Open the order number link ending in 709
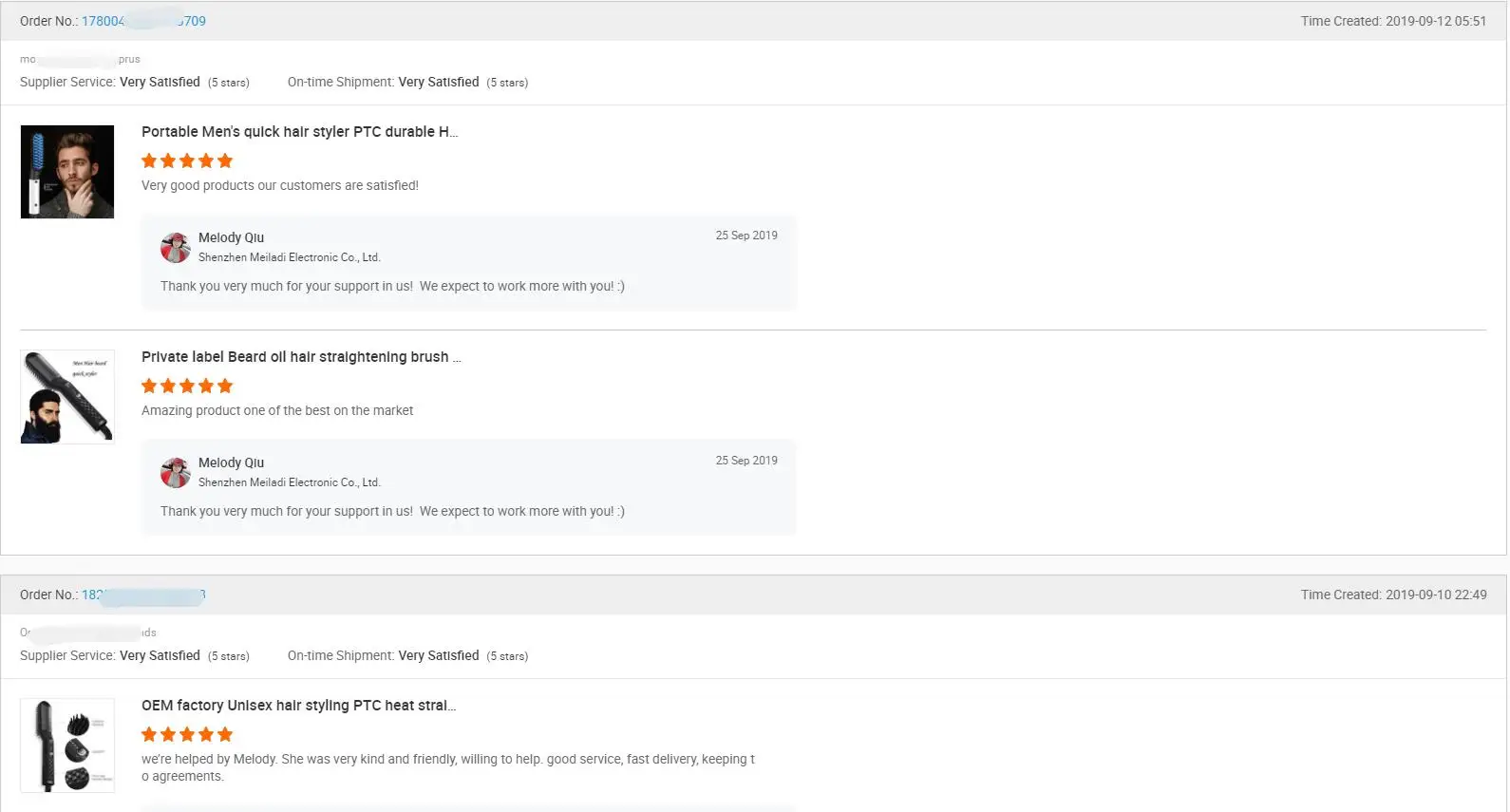The width and height of the screenshot is (1510, 812). point(143,21)
